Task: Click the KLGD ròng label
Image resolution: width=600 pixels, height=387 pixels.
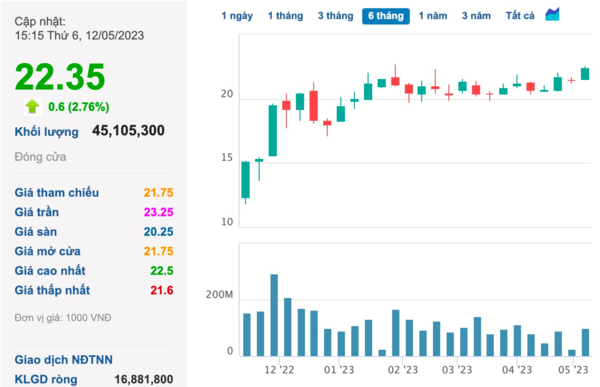Action: tap(46, 379)
